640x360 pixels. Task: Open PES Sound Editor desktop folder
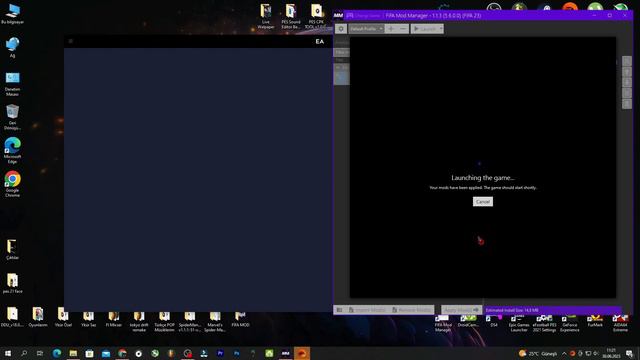click(x=291, y=16)
